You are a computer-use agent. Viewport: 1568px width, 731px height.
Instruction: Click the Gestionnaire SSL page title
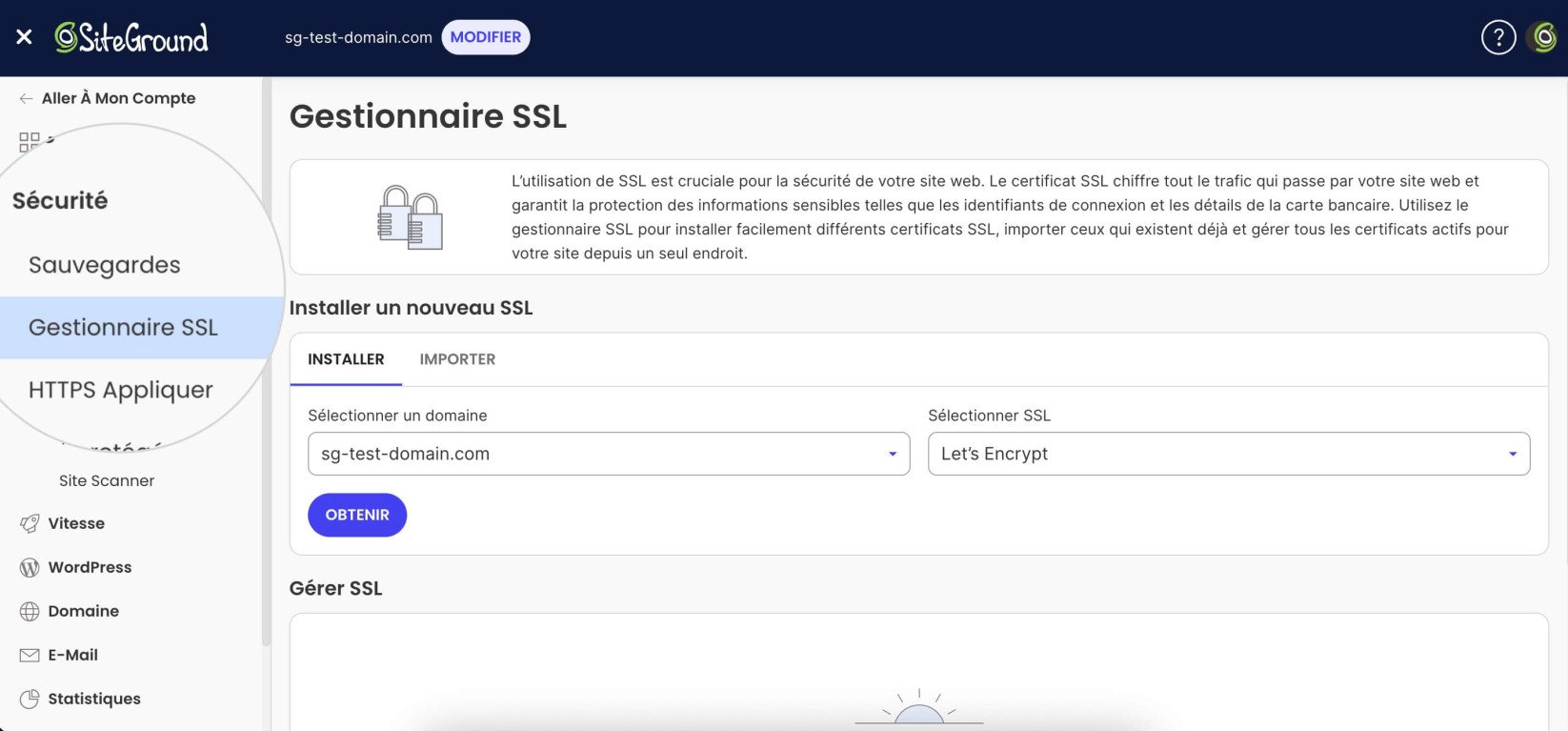tap(428, 116)
